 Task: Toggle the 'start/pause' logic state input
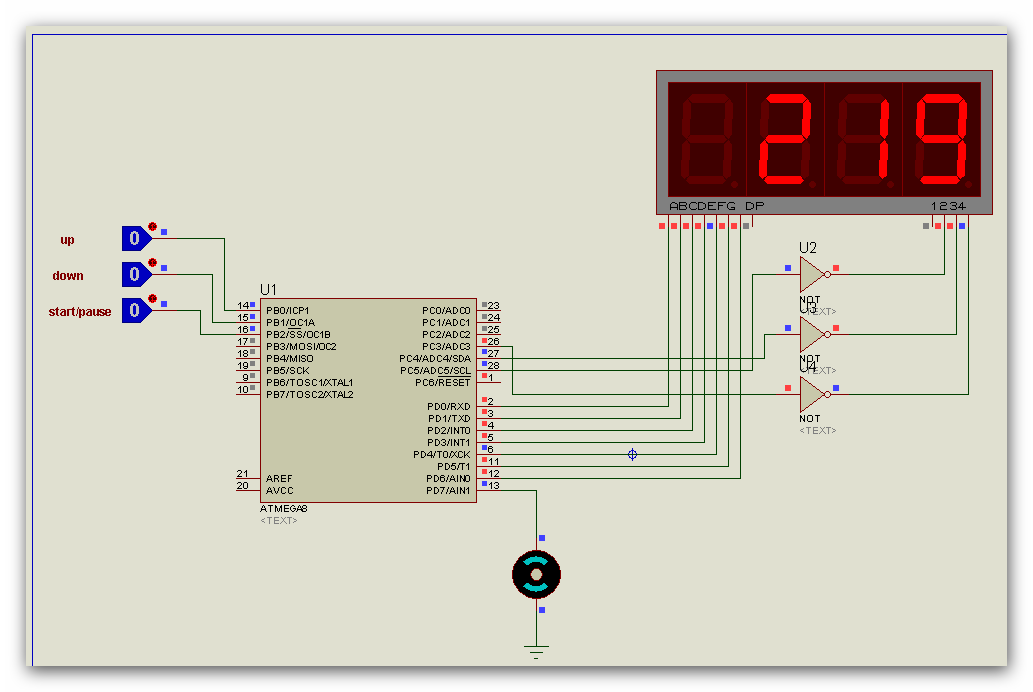tap(135, 311)
